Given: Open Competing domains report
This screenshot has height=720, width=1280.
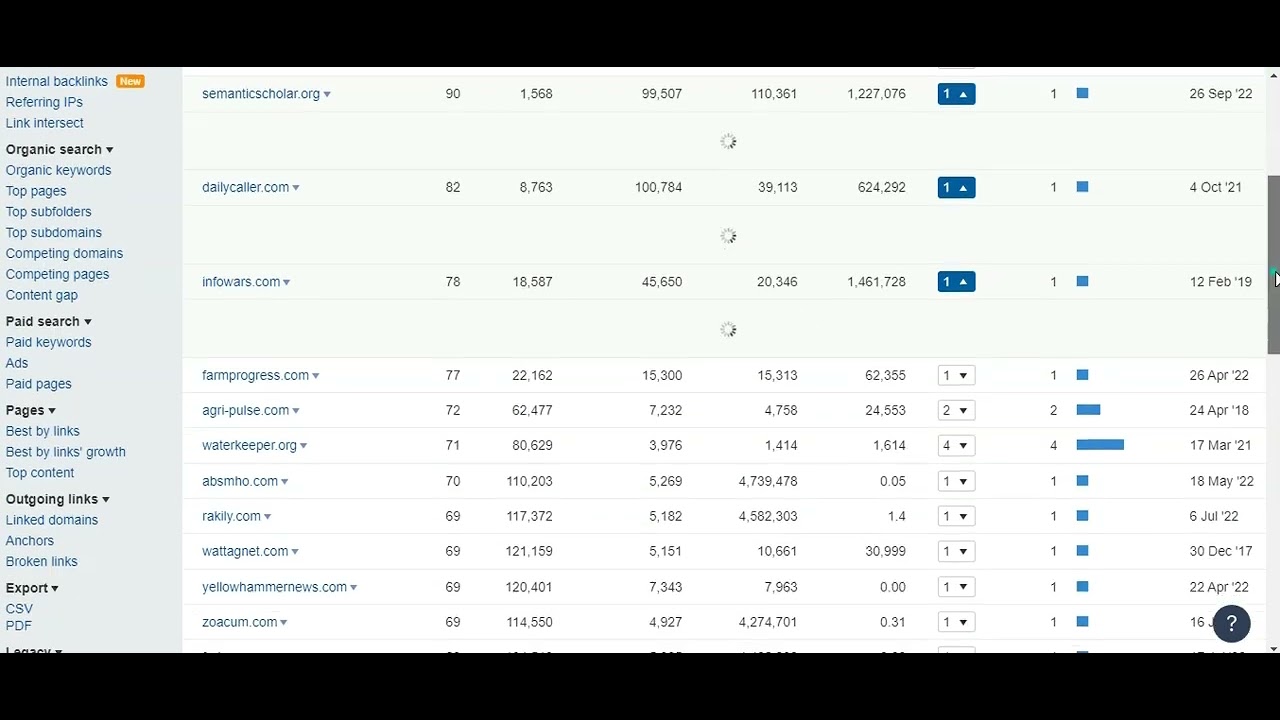Looking at the screenshot, I should click(64, 254).
